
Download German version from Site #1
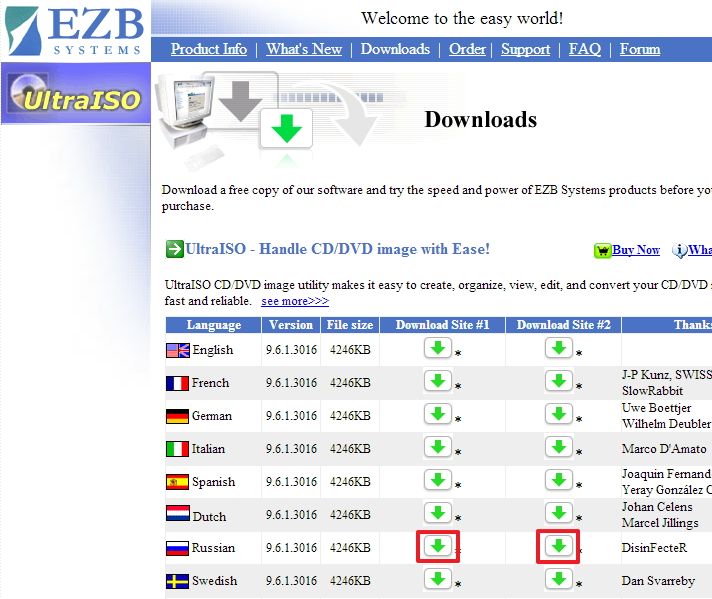(437, 414)
